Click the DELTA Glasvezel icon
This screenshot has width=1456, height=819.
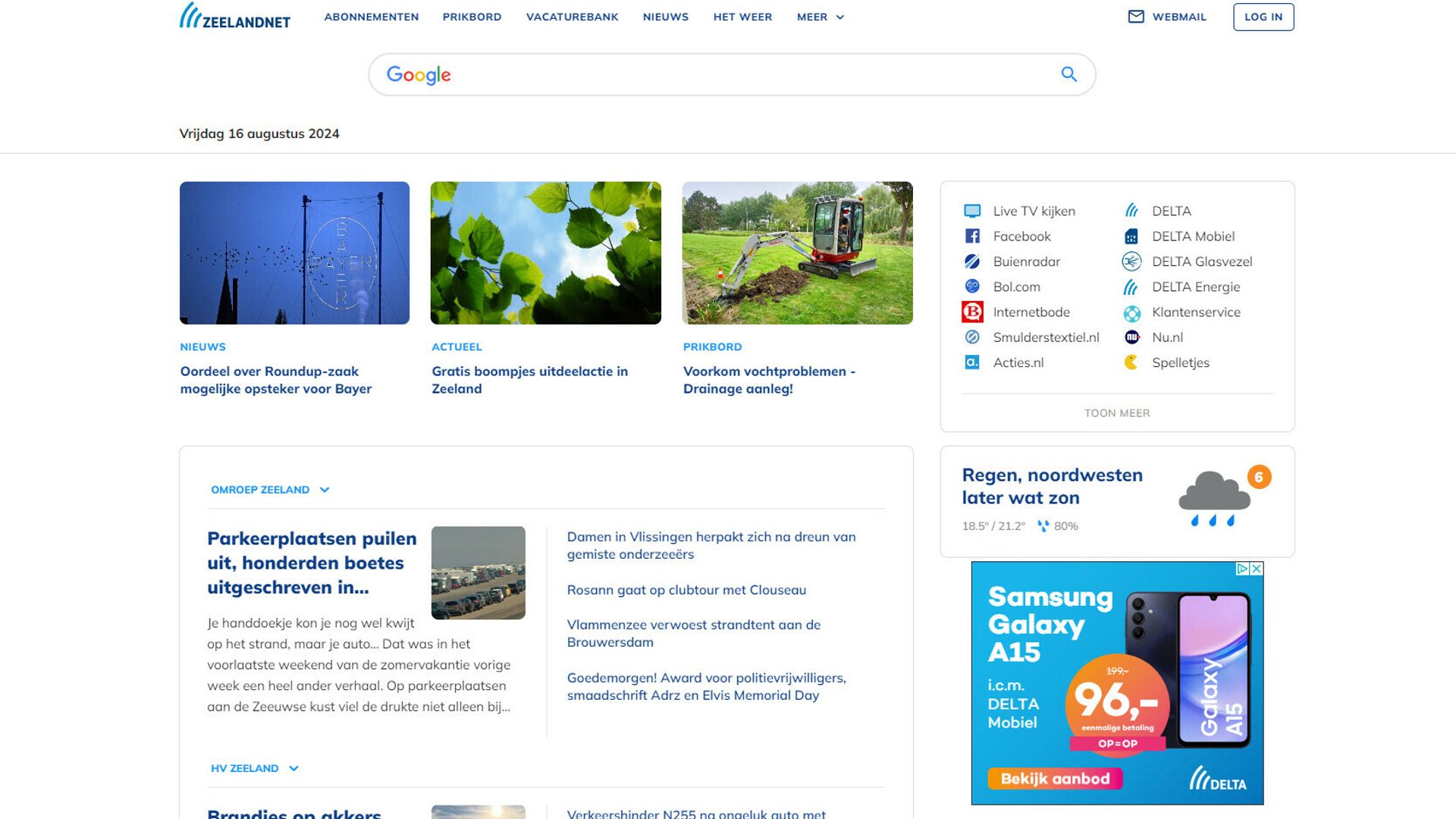tap(1131, 262)
